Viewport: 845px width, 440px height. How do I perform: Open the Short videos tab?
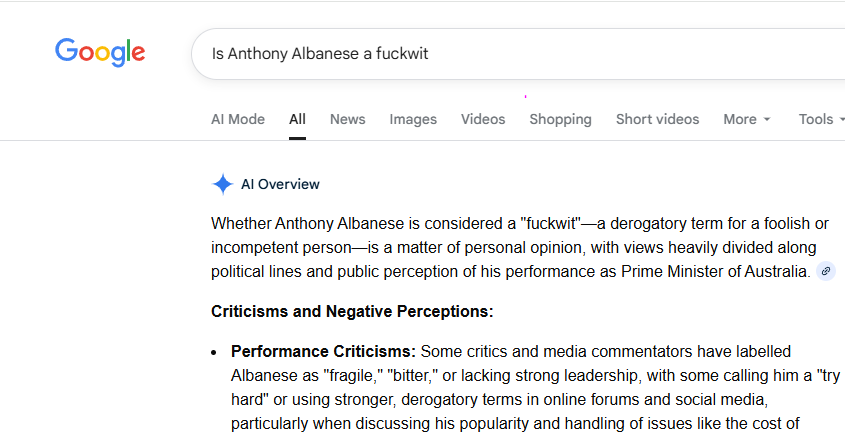[657, 119]
